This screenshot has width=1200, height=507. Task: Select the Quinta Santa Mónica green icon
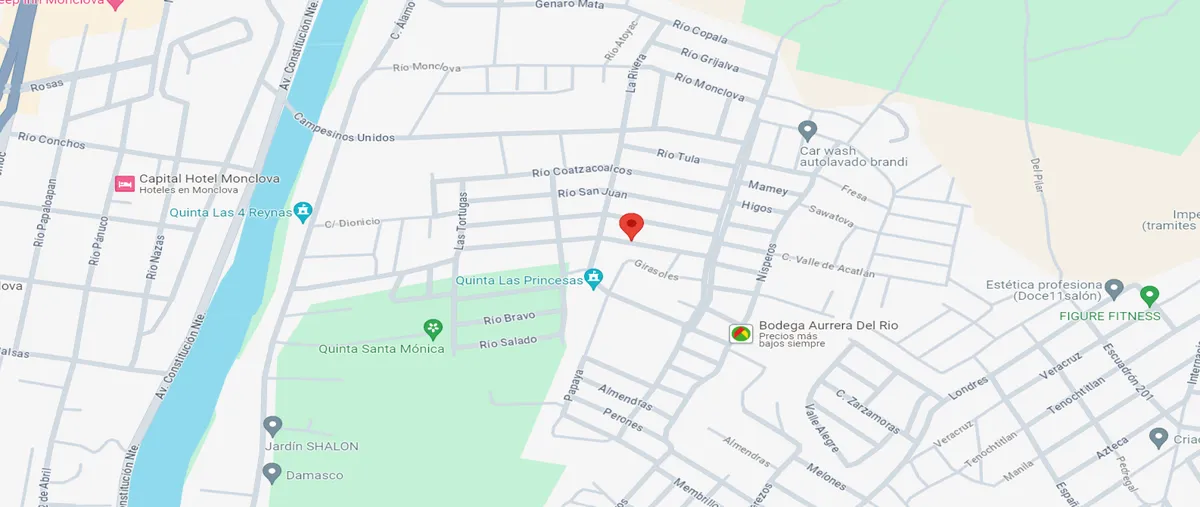(433, 329)
